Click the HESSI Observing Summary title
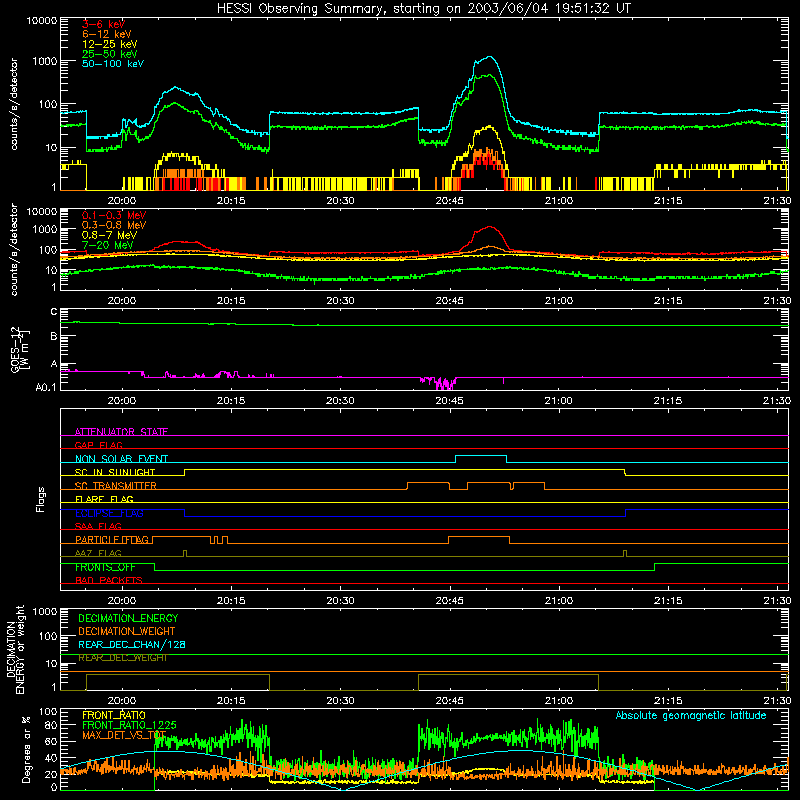Viewport: 800px width, 800px height. 423,9
